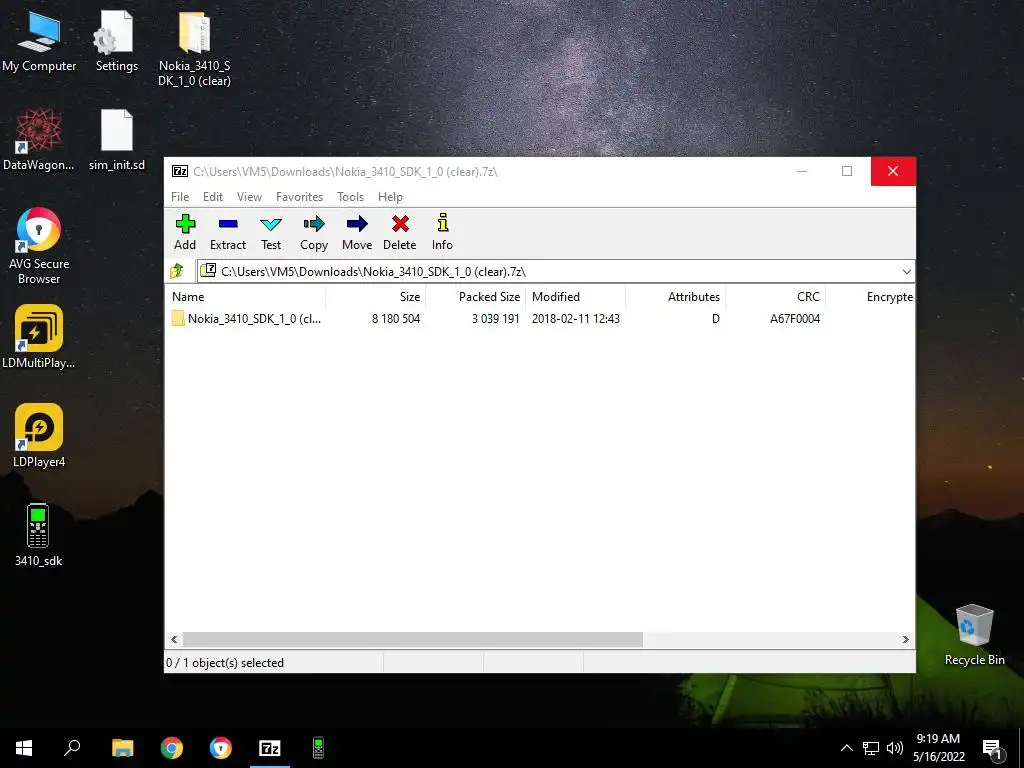Image resolution: width=1024 pixels, height=768 pixels.
Task: Click the scroll-right arrow of the file list
Action: pos(905,639)
